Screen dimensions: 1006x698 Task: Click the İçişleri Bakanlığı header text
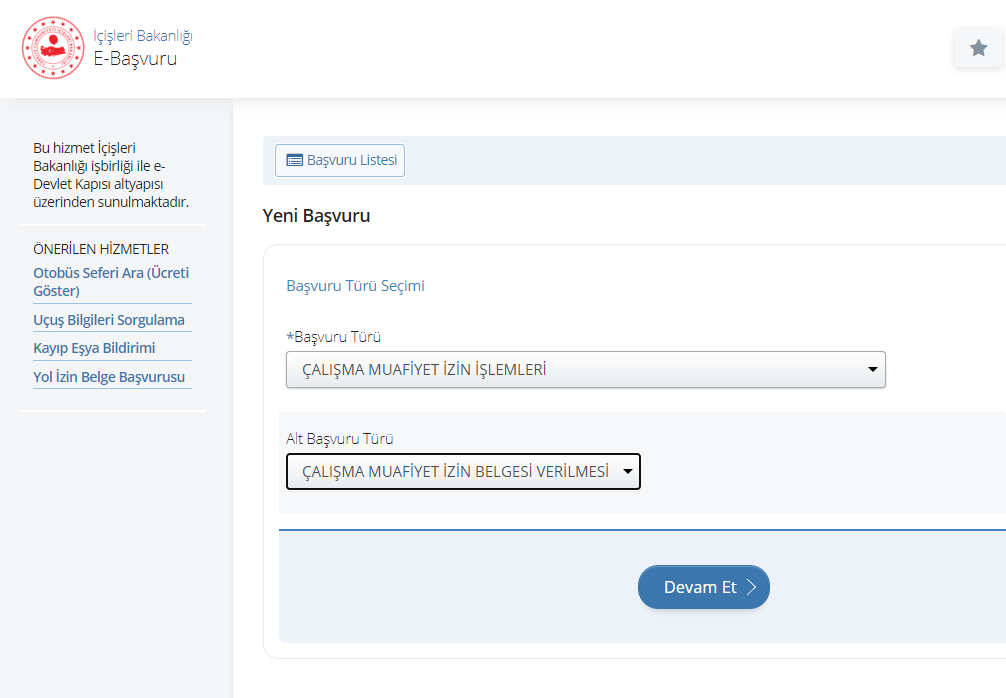pyautogui.click(x=142, y=36)
